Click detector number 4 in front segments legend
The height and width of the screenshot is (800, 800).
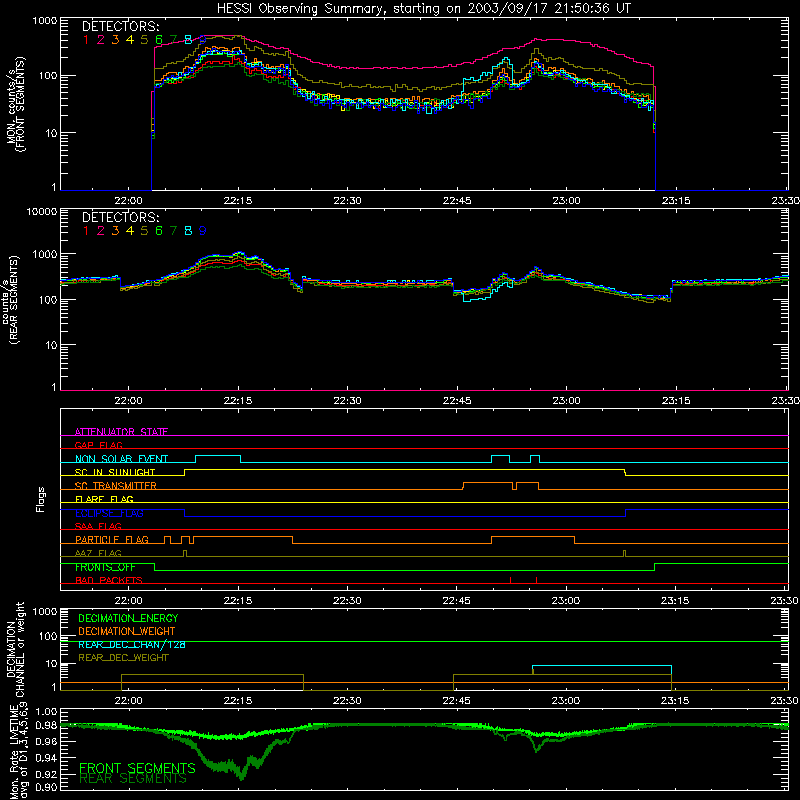[x=130, y=40]
